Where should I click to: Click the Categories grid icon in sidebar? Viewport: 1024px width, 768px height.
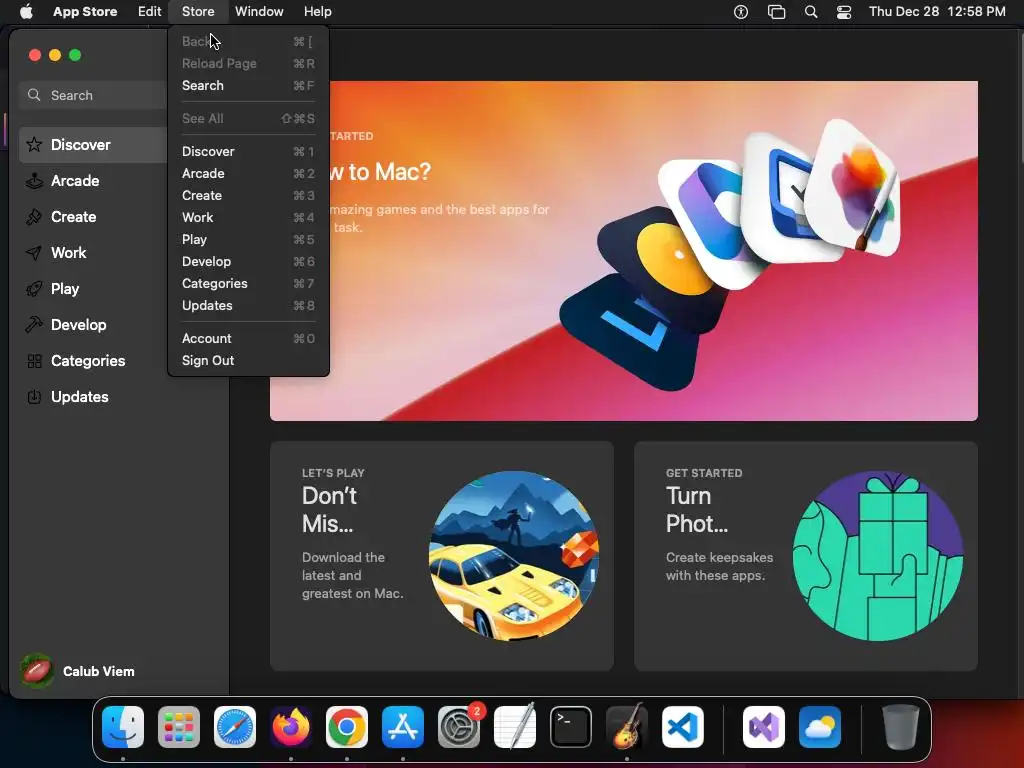click(x=34, y=360)
